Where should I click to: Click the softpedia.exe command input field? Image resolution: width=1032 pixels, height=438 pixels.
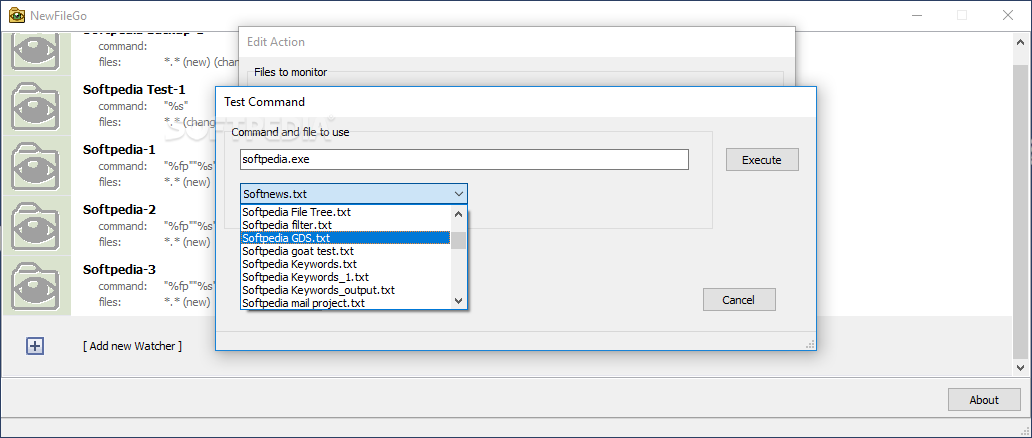[x=464, y=159]
